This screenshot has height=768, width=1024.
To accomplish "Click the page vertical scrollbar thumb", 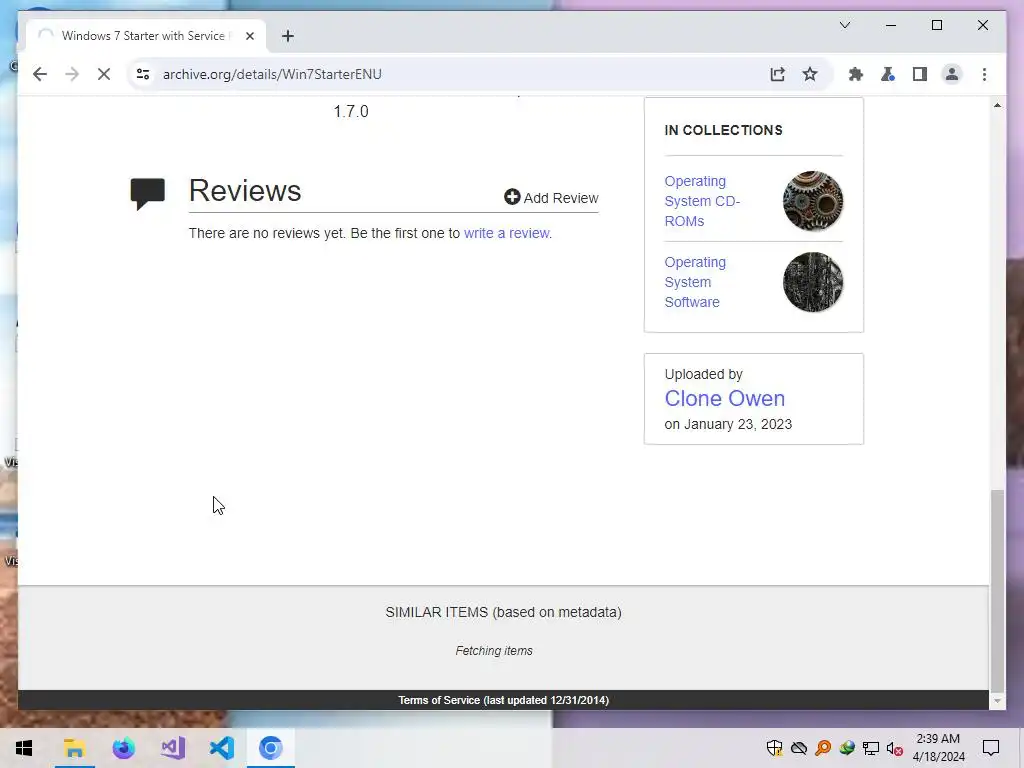I will 997,590.
